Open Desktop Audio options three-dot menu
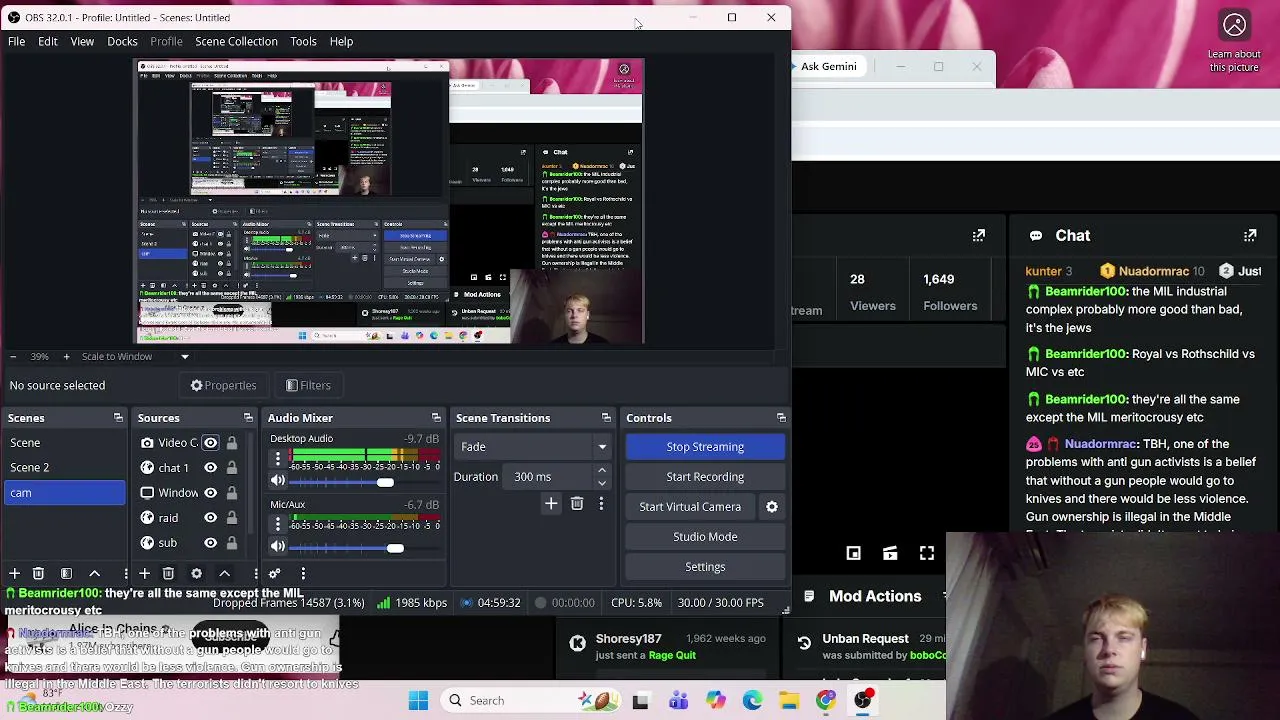1280x720 pixels. (x=278, y=460)
